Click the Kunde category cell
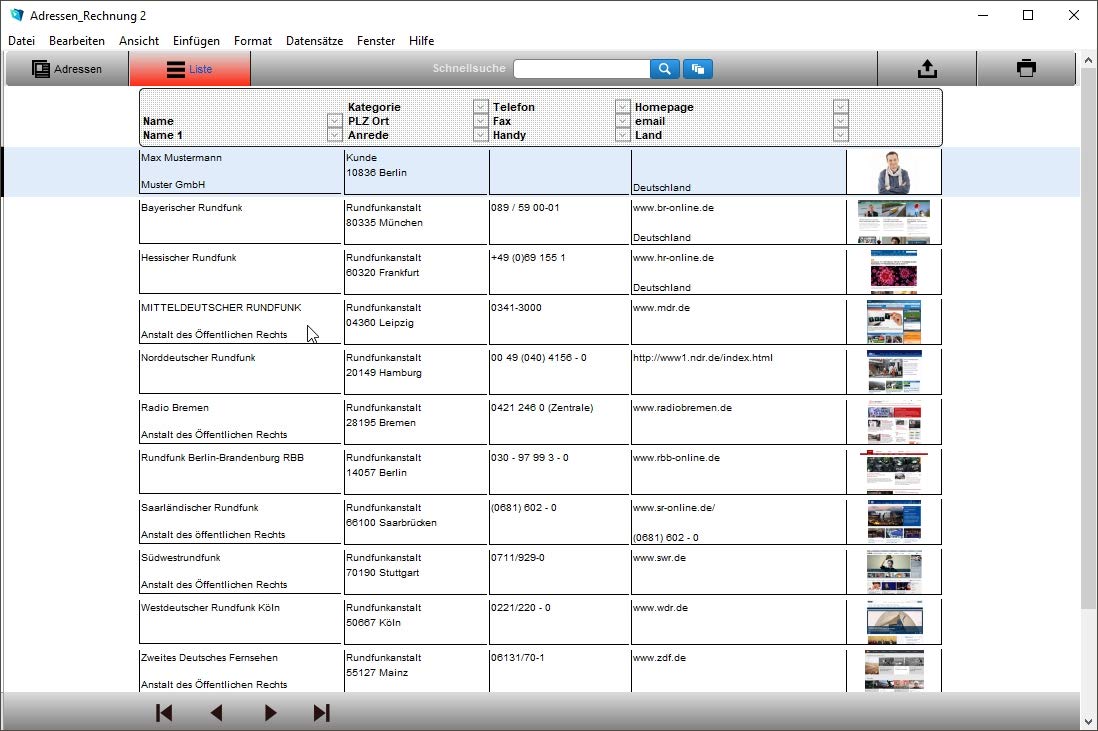Viewport: 1098px width, 731px height. click(x=361, y=158)
